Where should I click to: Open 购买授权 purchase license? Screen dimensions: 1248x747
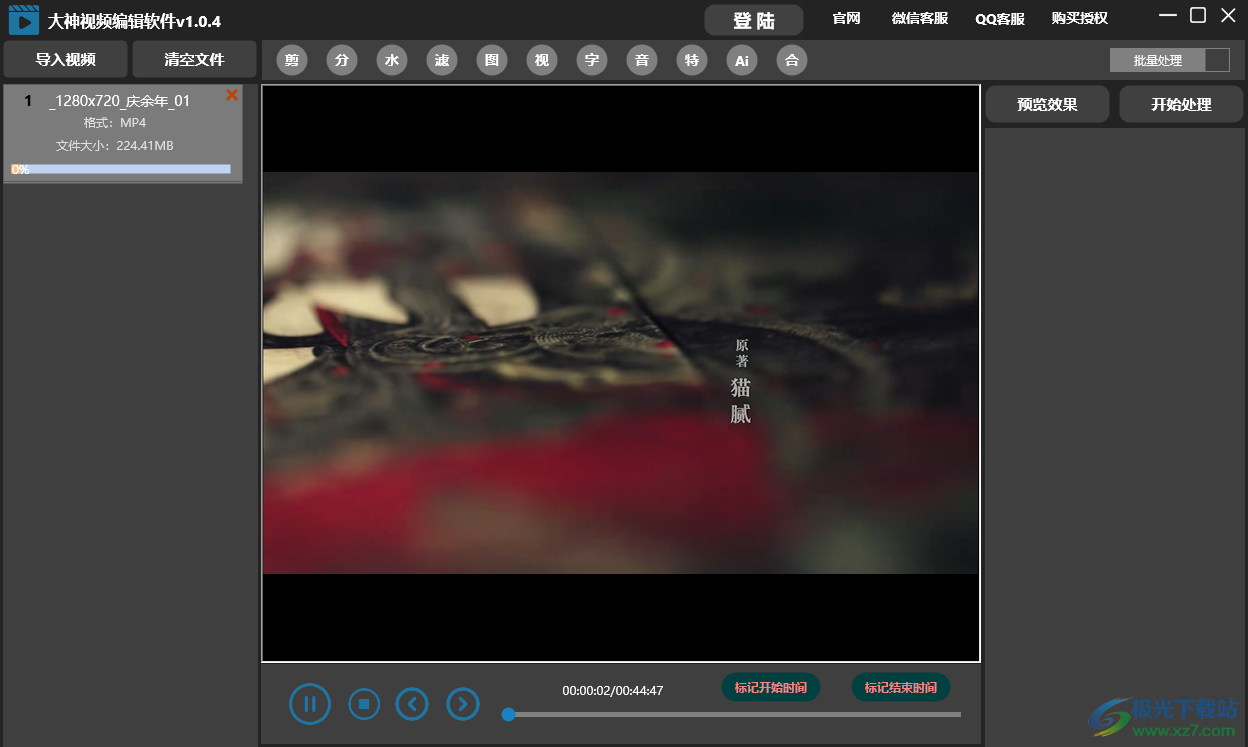pyautogui.click(x=1080, y=19)
